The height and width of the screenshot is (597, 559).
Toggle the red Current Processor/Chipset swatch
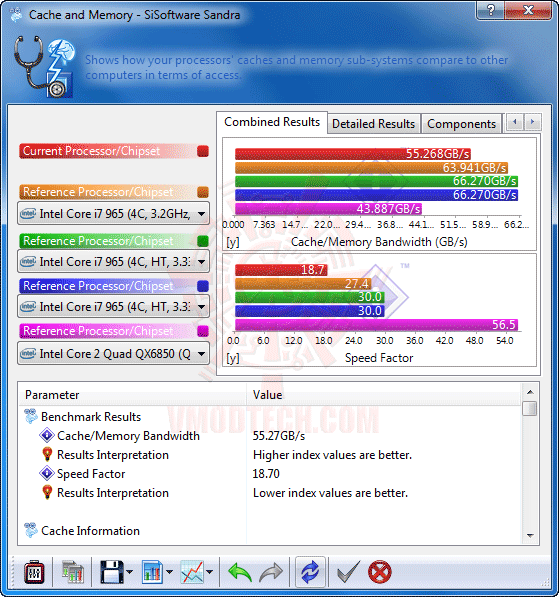click(x=203, y=151)
